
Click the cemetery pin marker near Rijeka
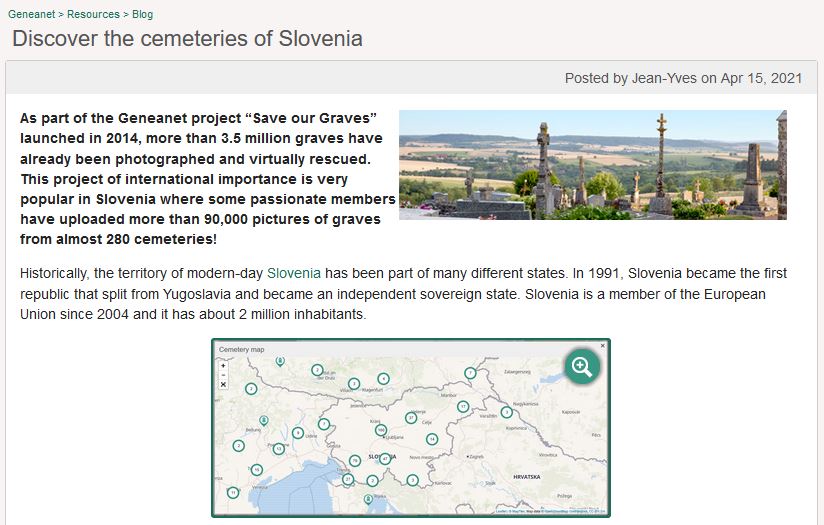368,498
